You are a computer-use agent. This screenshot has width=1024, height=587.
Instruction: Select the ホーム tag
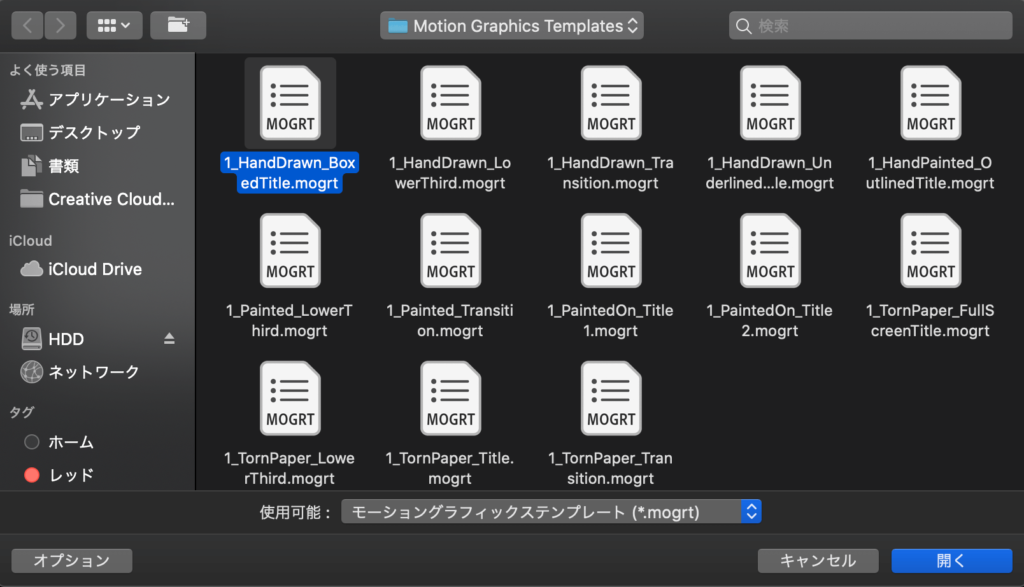pyautogui.click(x=59, y=442)
